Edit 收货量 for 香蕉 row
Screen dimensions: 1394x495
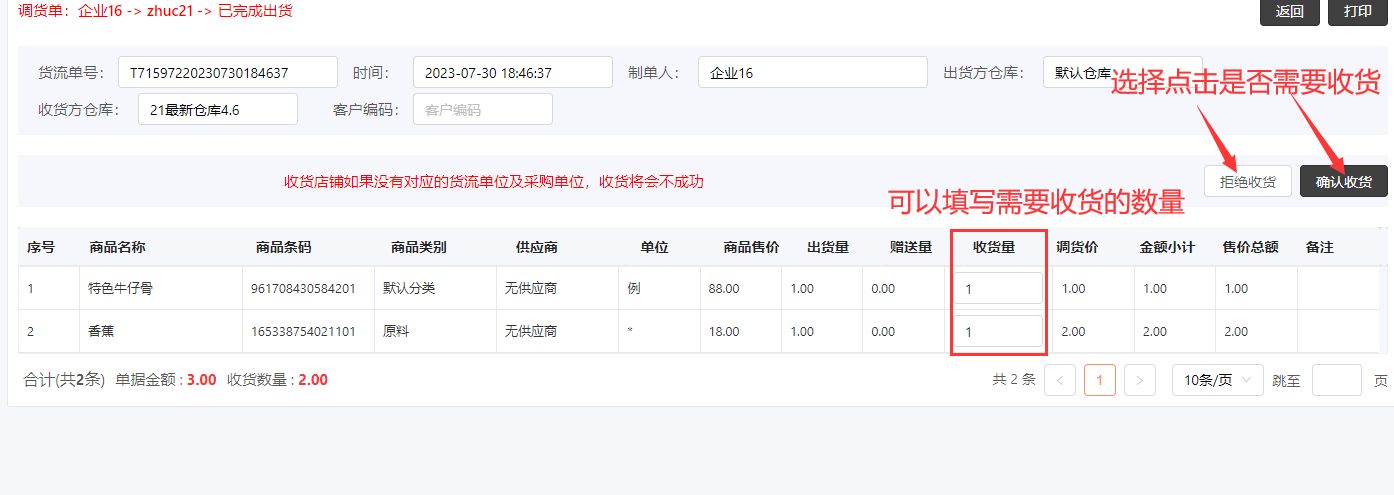(x=997, y=331)
